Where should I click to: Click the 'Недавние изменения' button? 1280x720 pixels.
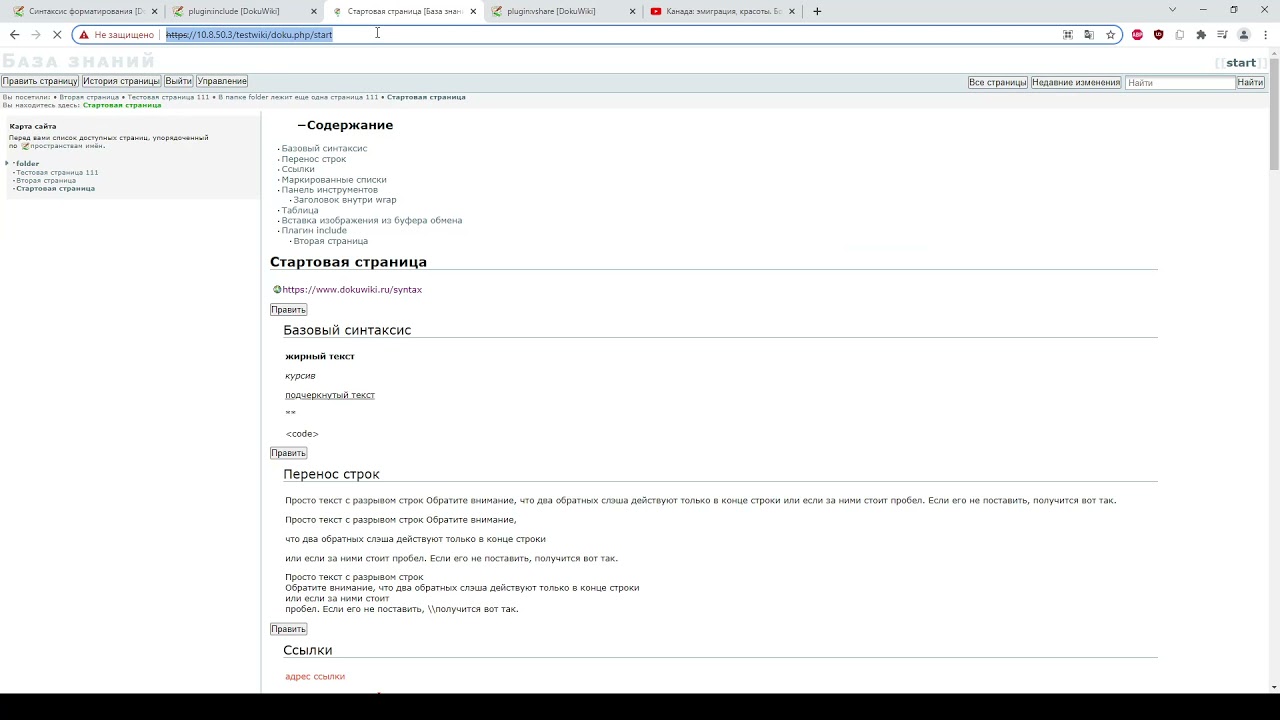click(x=1076, y=83)
